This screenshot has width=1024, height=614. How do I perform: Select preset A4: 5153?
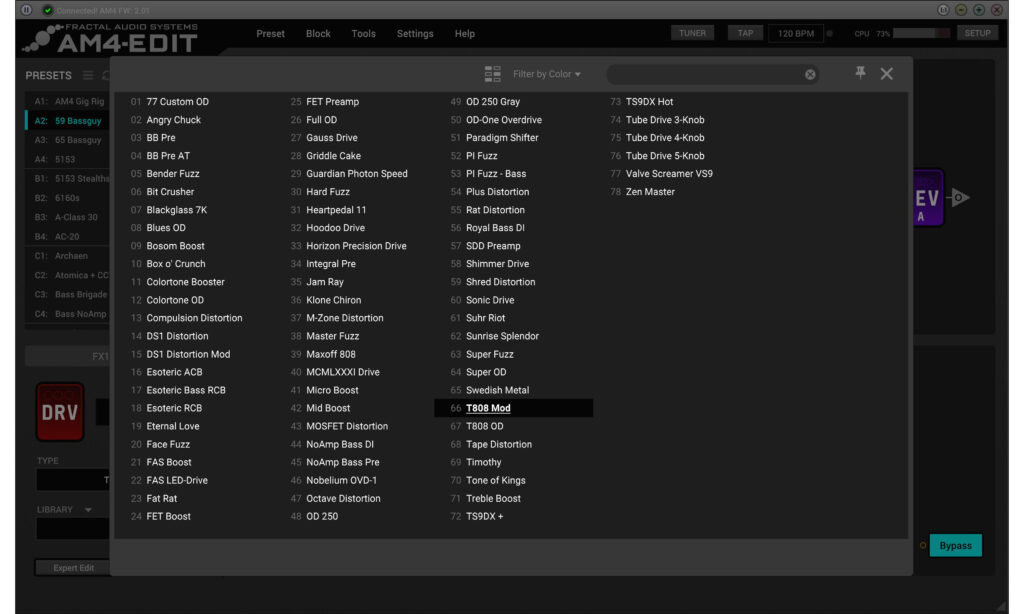click(69, 159)
